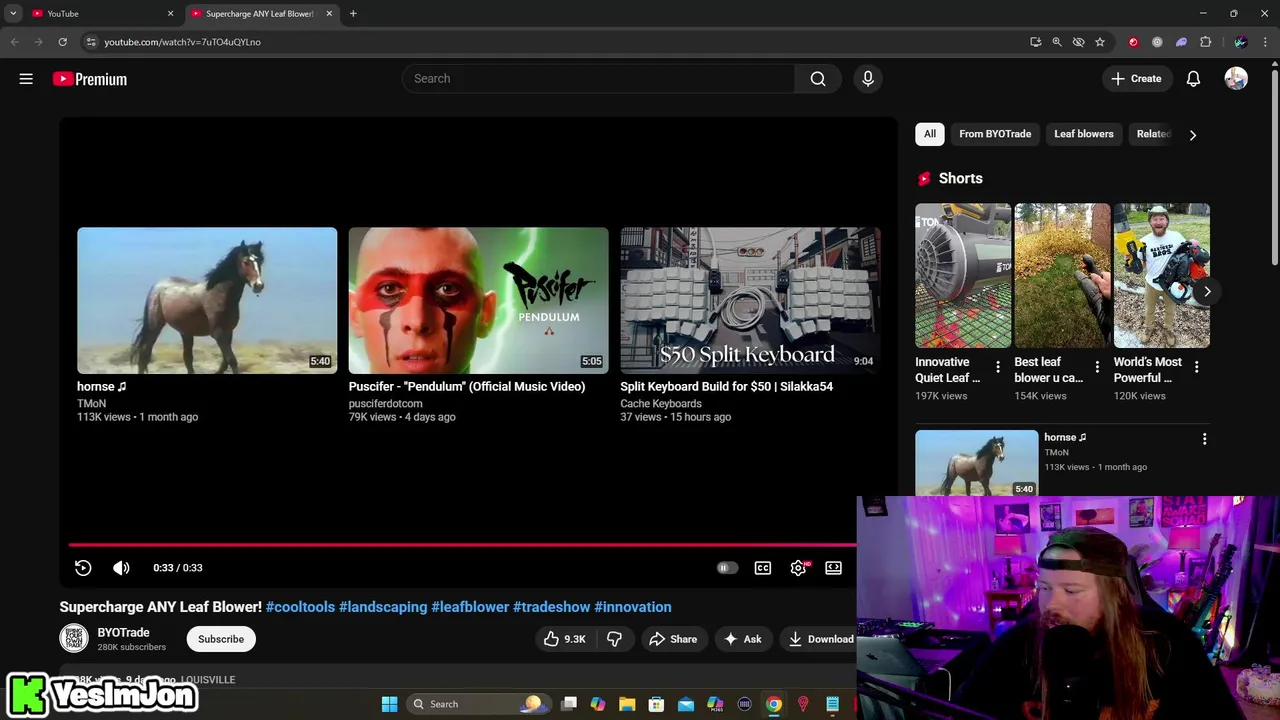Open the YouTube hamburger guide menu
1280x720 pixels.
[26, 79]
